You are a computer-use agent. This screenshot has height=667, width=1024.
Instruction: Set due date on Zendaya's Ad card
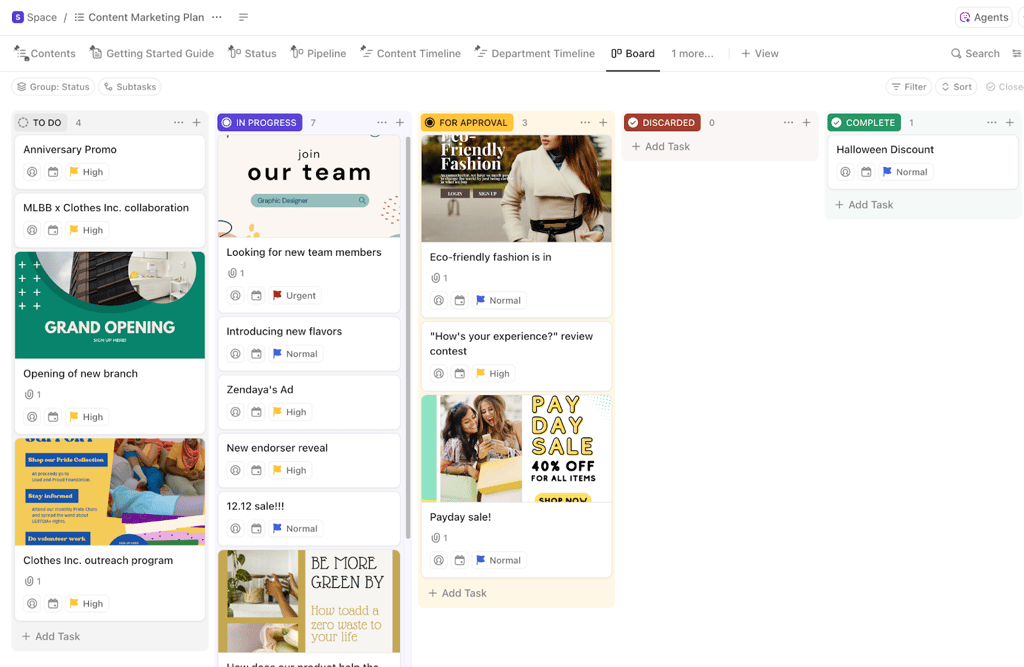click(x=256, y=412)
